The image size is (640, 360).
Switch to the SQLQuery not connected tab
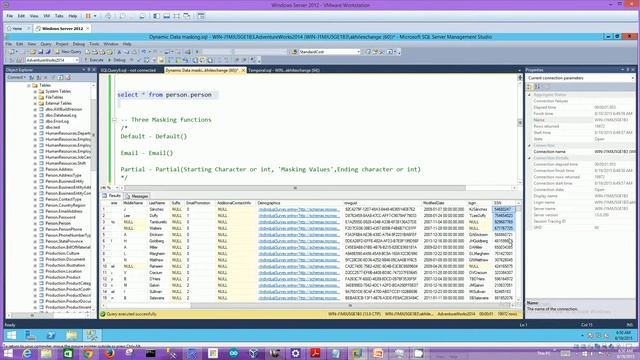[129, 70]
